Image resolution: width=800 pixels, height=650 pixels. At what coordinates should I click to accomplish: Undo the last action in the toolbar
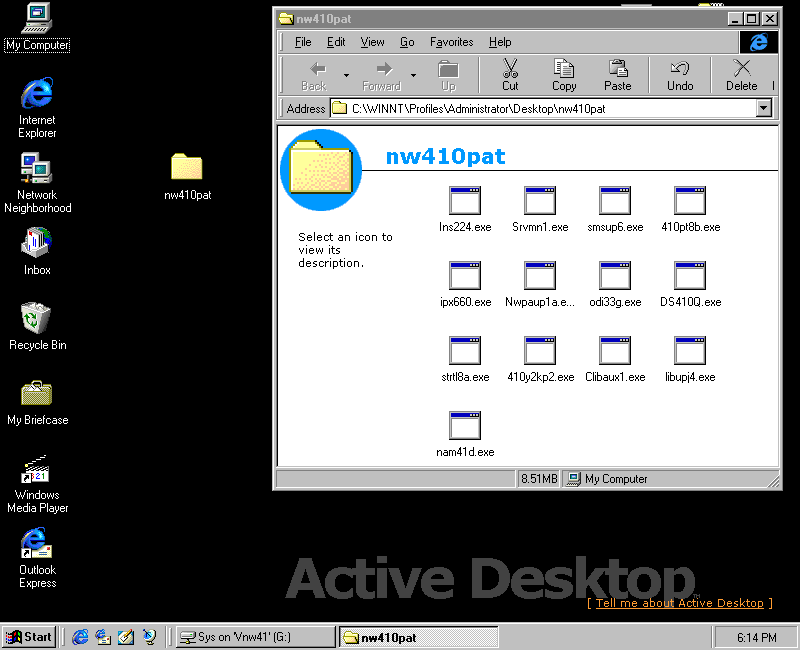(680, 76)
